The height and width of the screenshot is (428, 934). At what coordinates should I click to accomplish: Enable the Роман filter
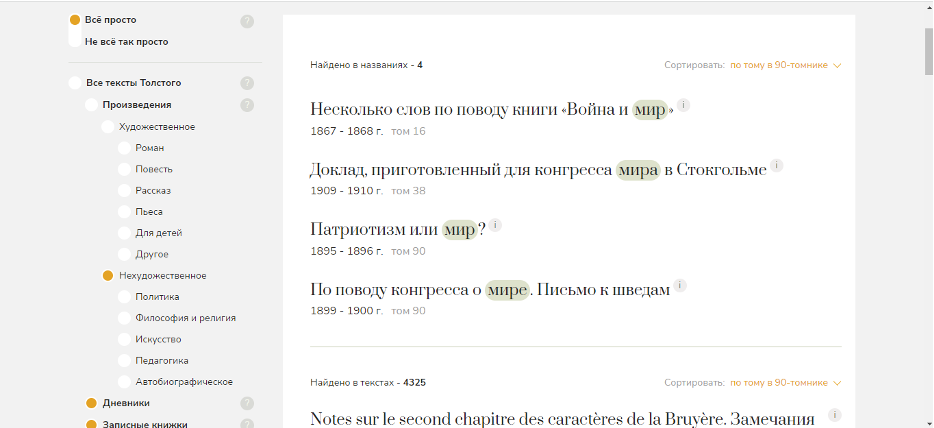pyautogui.click(x=124, y=148)
